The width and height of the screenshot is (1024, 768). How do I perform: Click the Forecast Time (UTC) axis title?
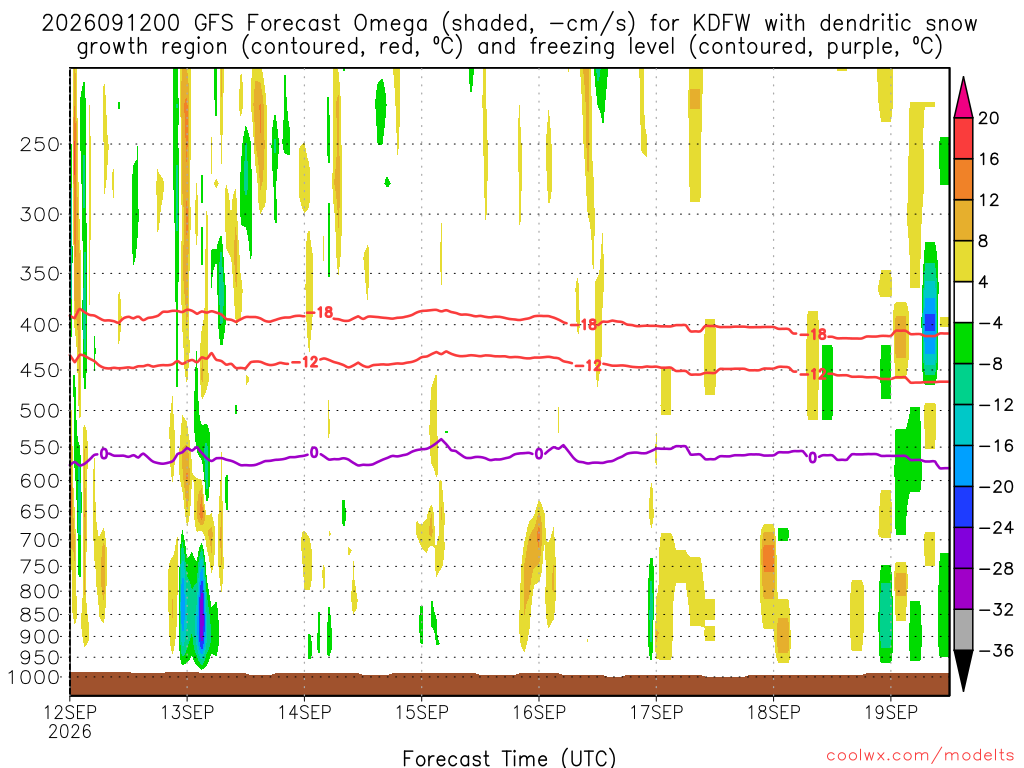[509, 758]
